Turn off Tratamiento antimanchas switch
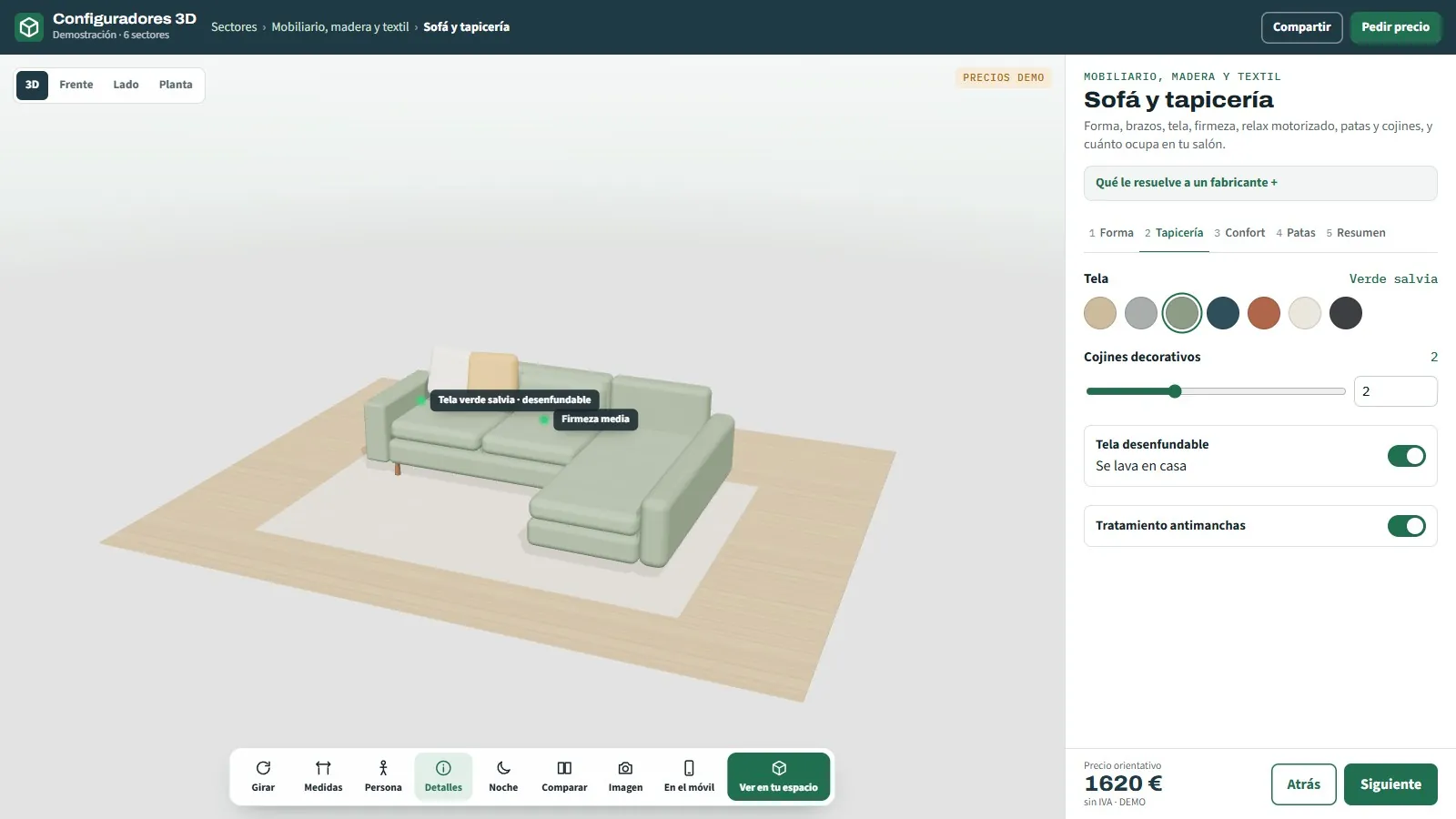 click(x=1407, y=526)
